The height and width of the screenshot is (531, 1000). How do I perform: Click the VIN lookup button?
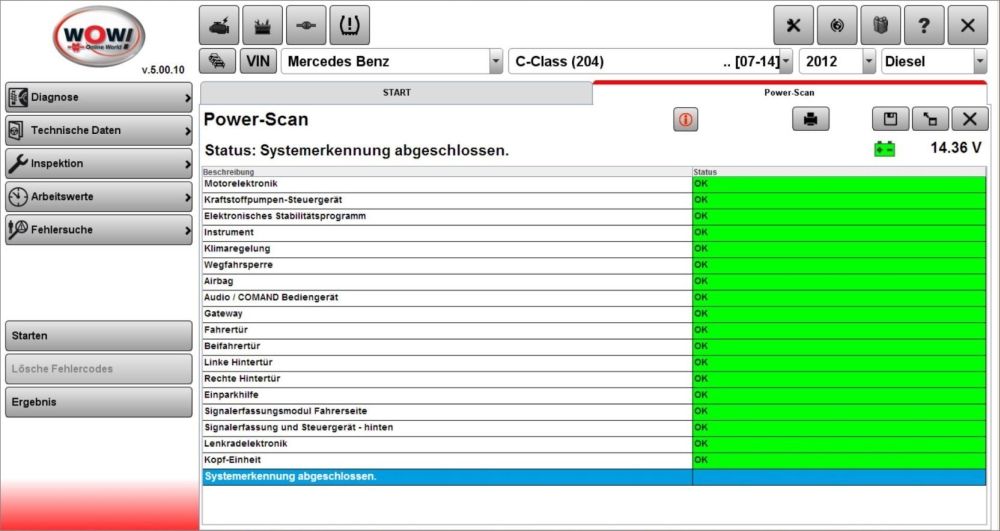258,61
